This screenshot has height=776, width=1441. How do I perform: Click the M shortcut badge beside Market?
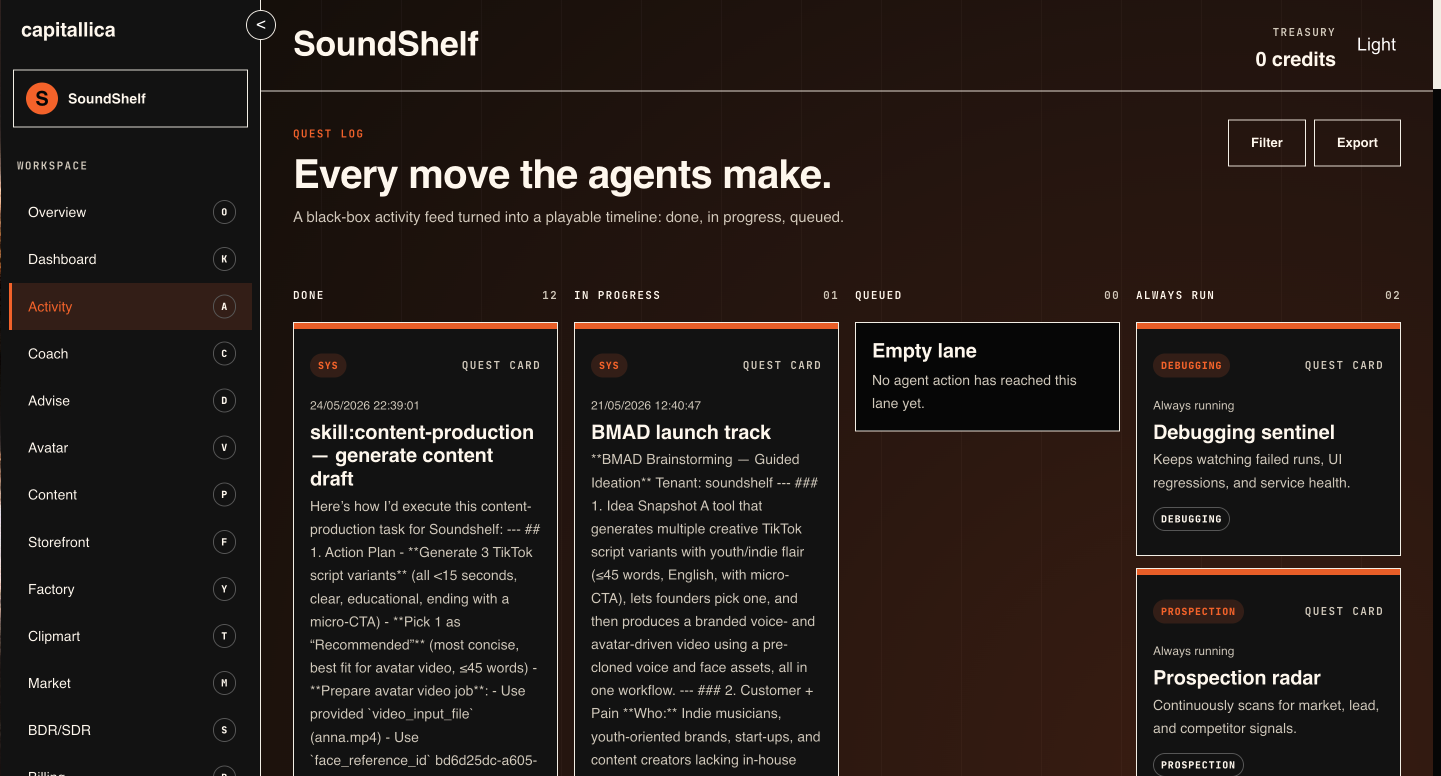coord(224,683)
